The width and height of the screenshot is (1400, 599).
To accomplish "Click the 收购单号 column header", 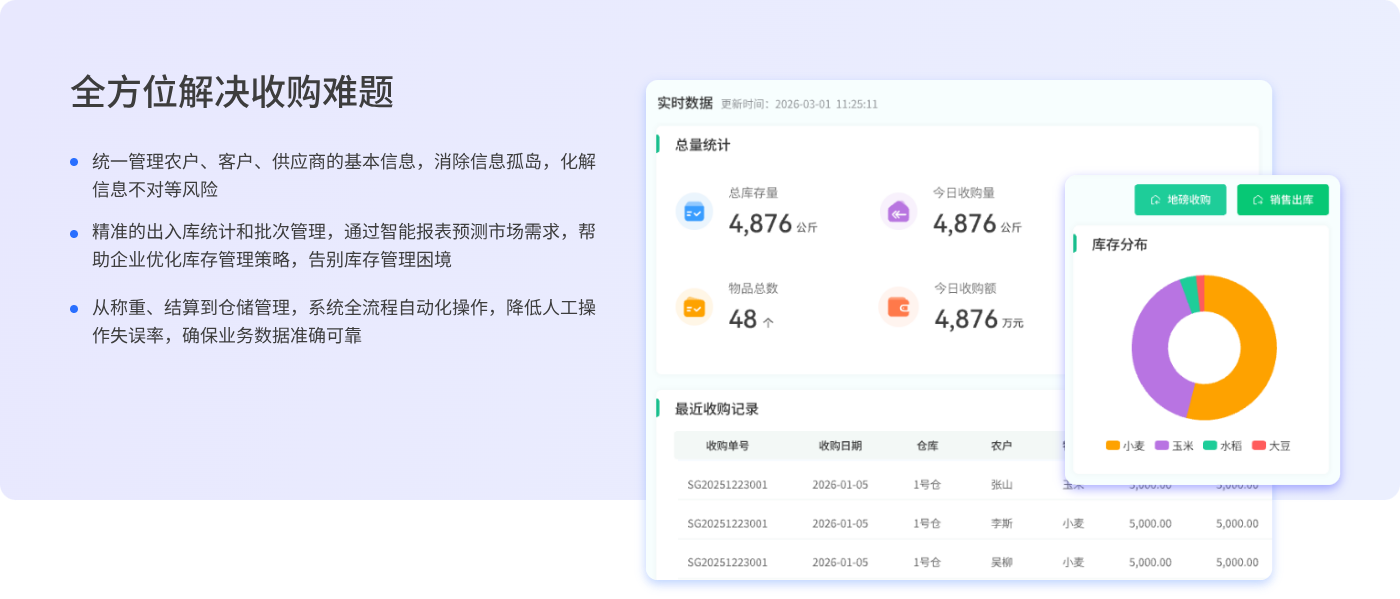I will pyautogui.click(x=727, y=446).
